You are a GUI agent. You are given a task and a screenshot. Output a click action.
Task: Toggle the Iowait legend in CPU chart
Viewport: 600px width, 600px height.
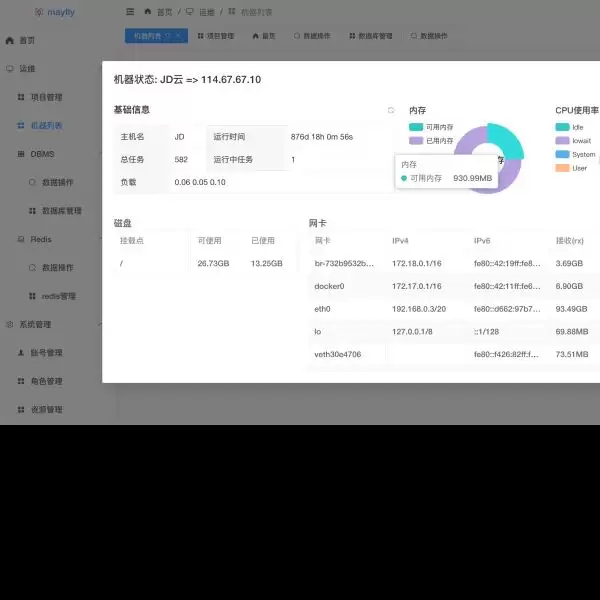click(x=573, y=141)
